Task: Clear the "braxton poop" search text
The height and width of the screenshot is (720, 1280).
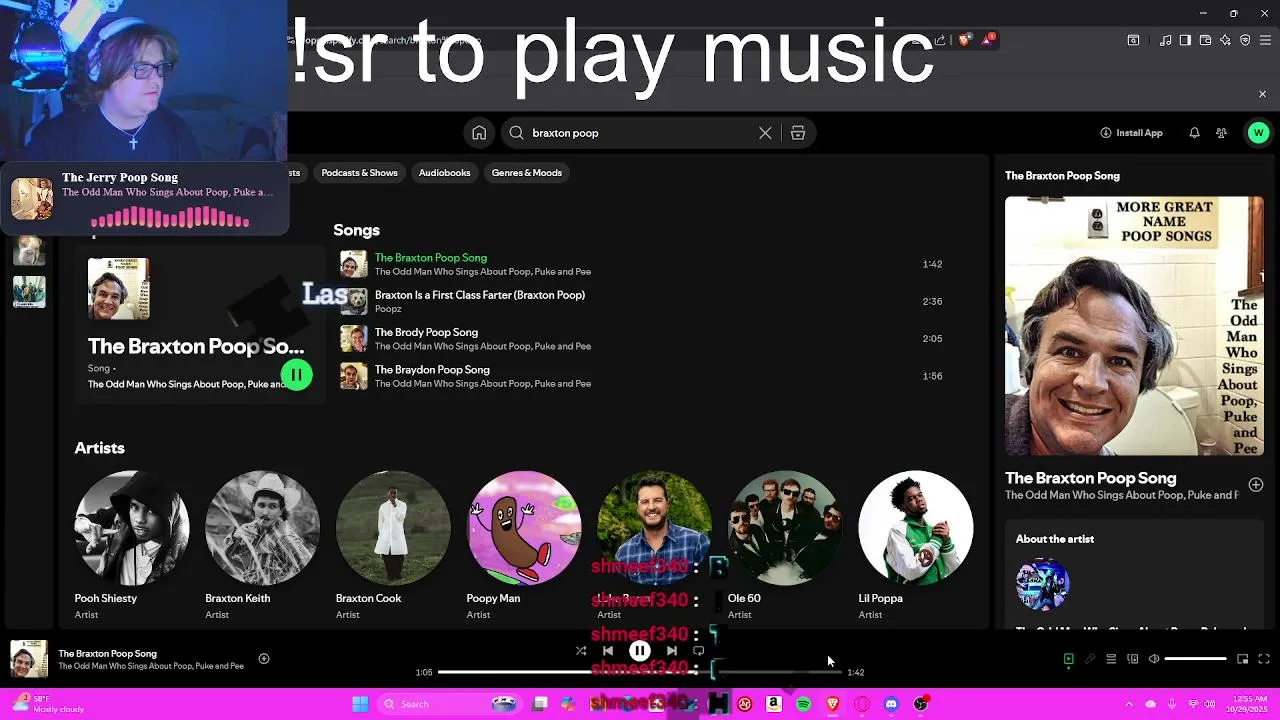Action: (x=765, y=133)
